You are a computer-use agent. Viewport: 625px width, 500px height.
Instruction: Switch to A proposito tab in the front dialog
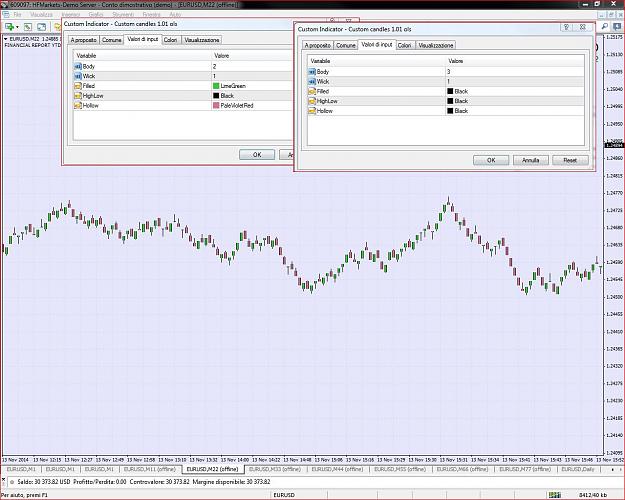(317, 45)
